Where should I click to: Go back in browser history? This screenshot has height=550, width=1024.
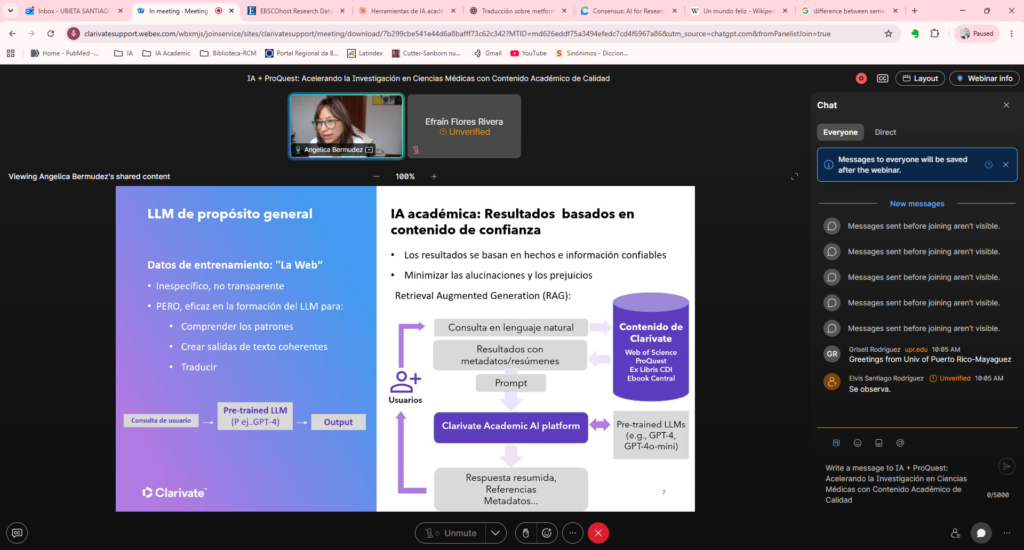point(12,33)
